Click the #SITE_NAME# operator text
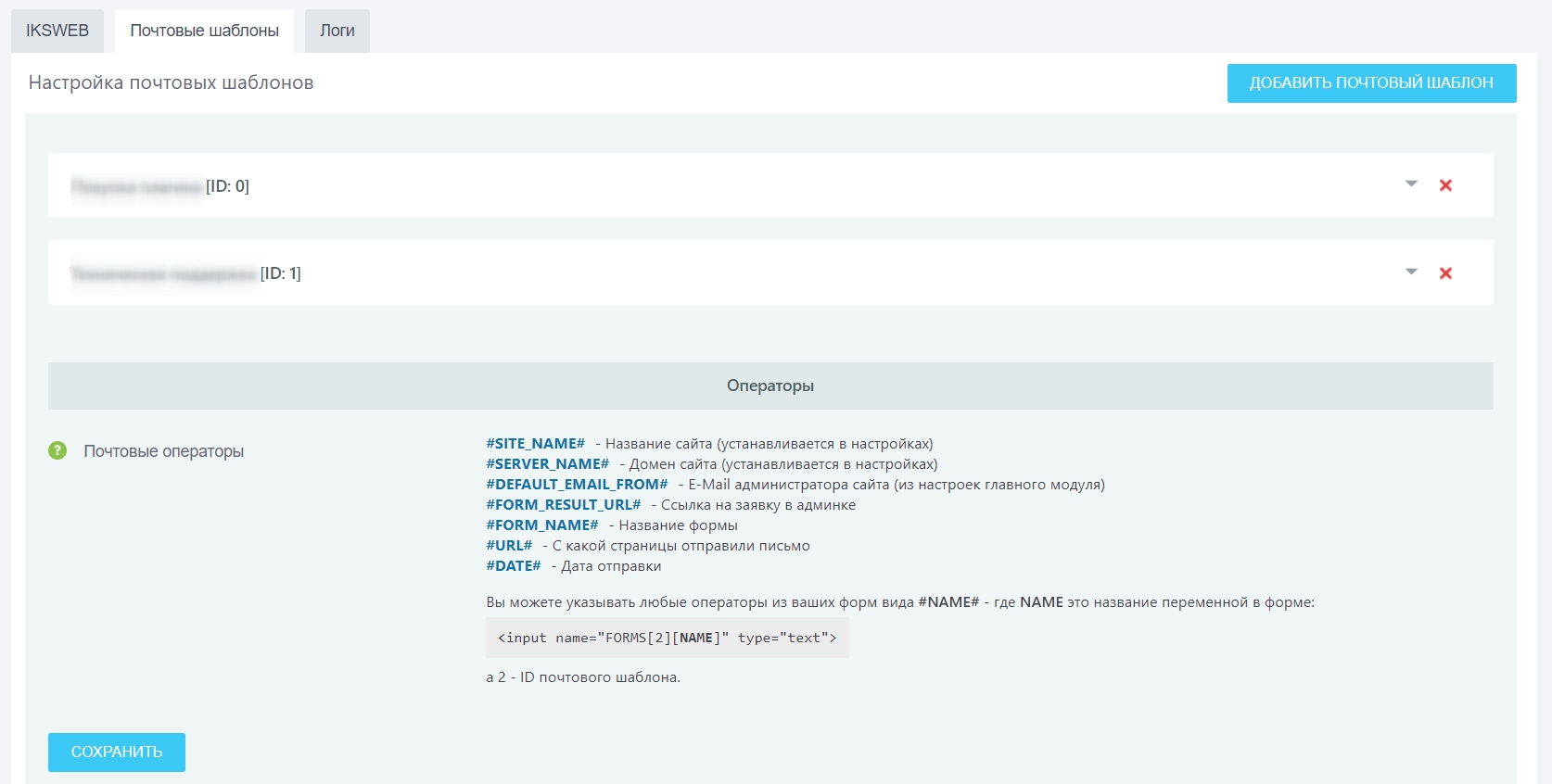 536,444
